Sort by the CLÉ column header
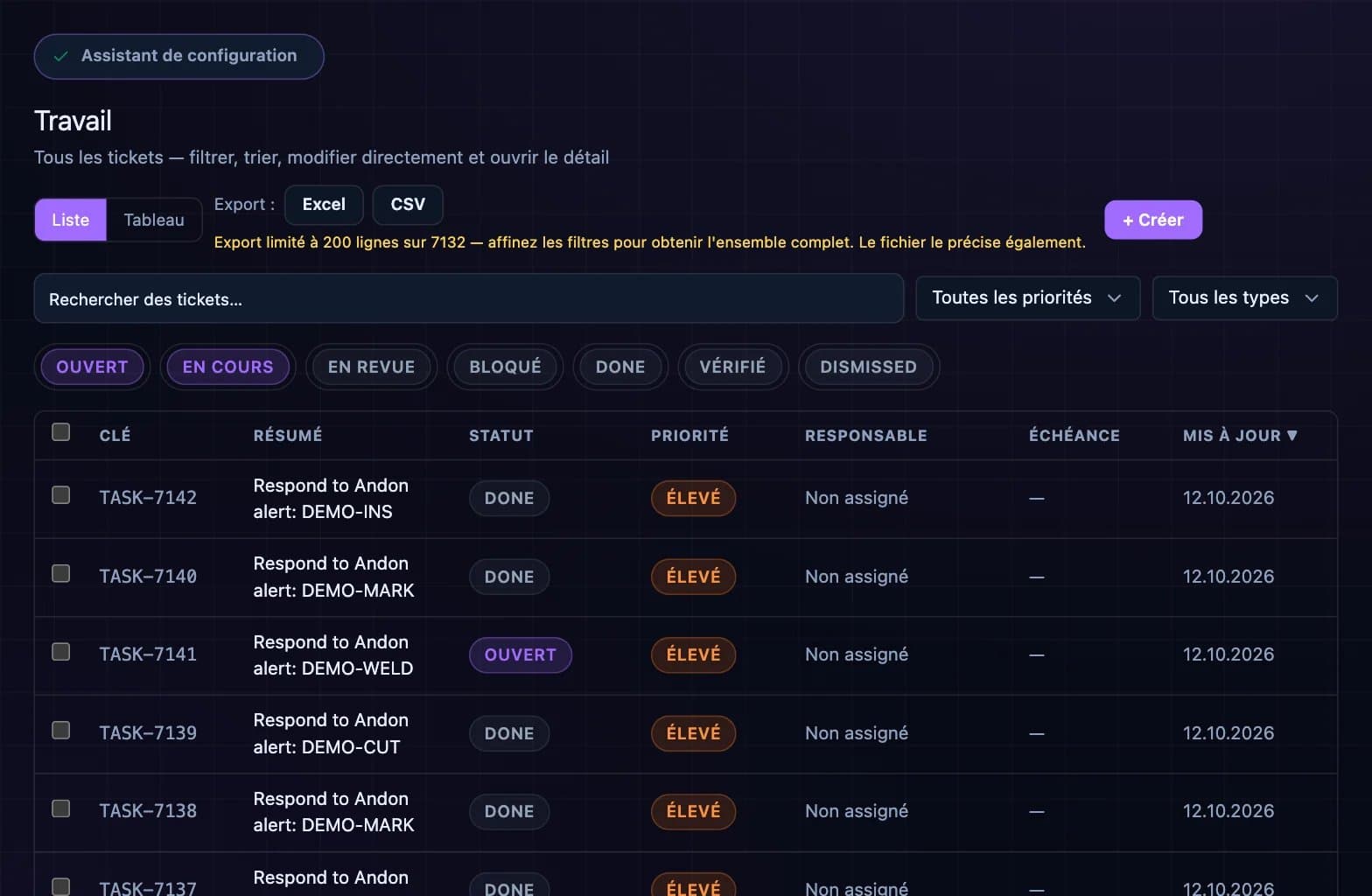The height and width of the screenshot is (896, 1372). [115, 436]
